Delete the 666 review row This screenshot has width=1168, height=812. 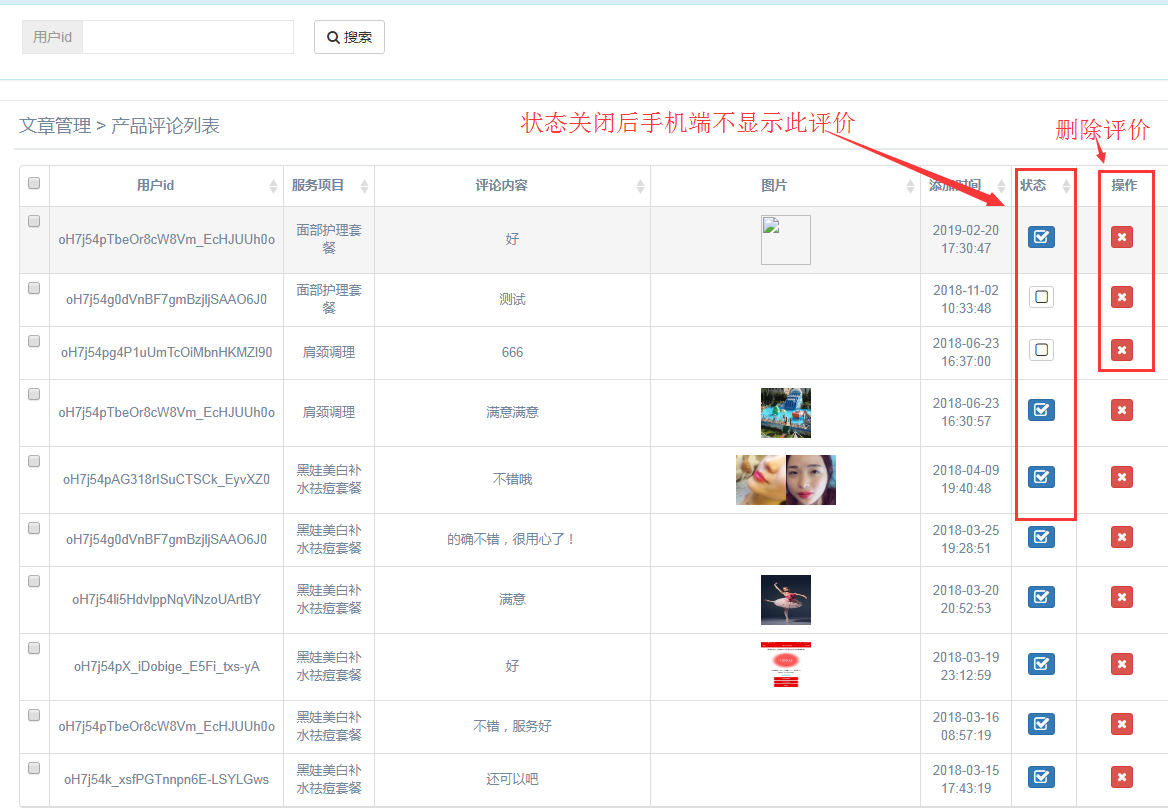pos(1121,350)
